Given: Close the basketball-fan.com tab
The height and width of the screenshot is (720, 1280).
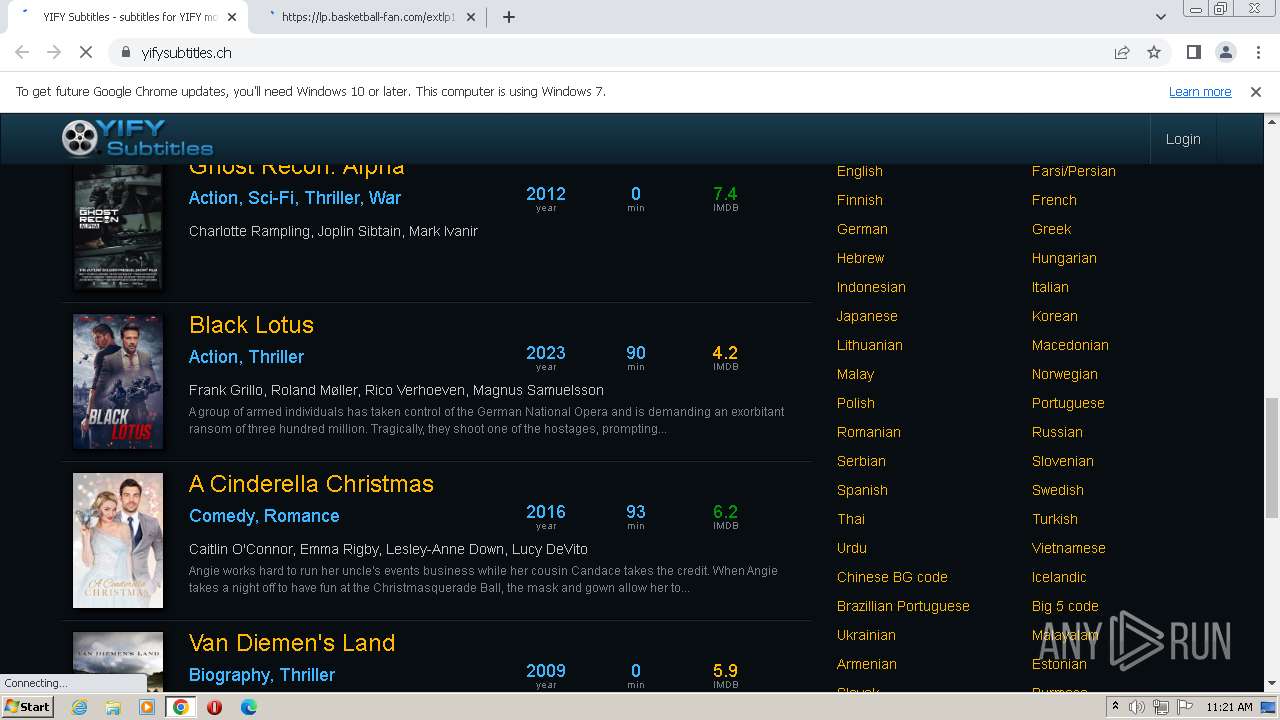Looking at the screenshot, I should (x=471, y=17).
